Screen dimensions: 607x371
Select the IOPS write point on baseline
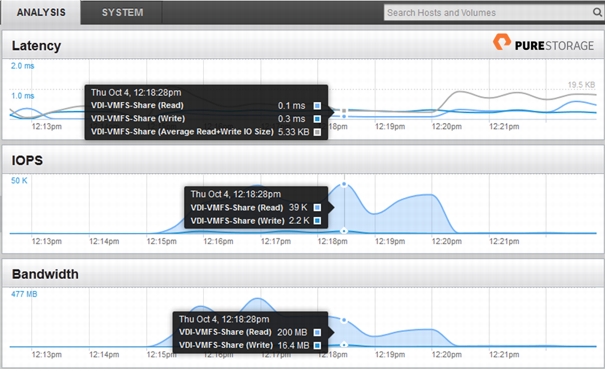(344, 231)
